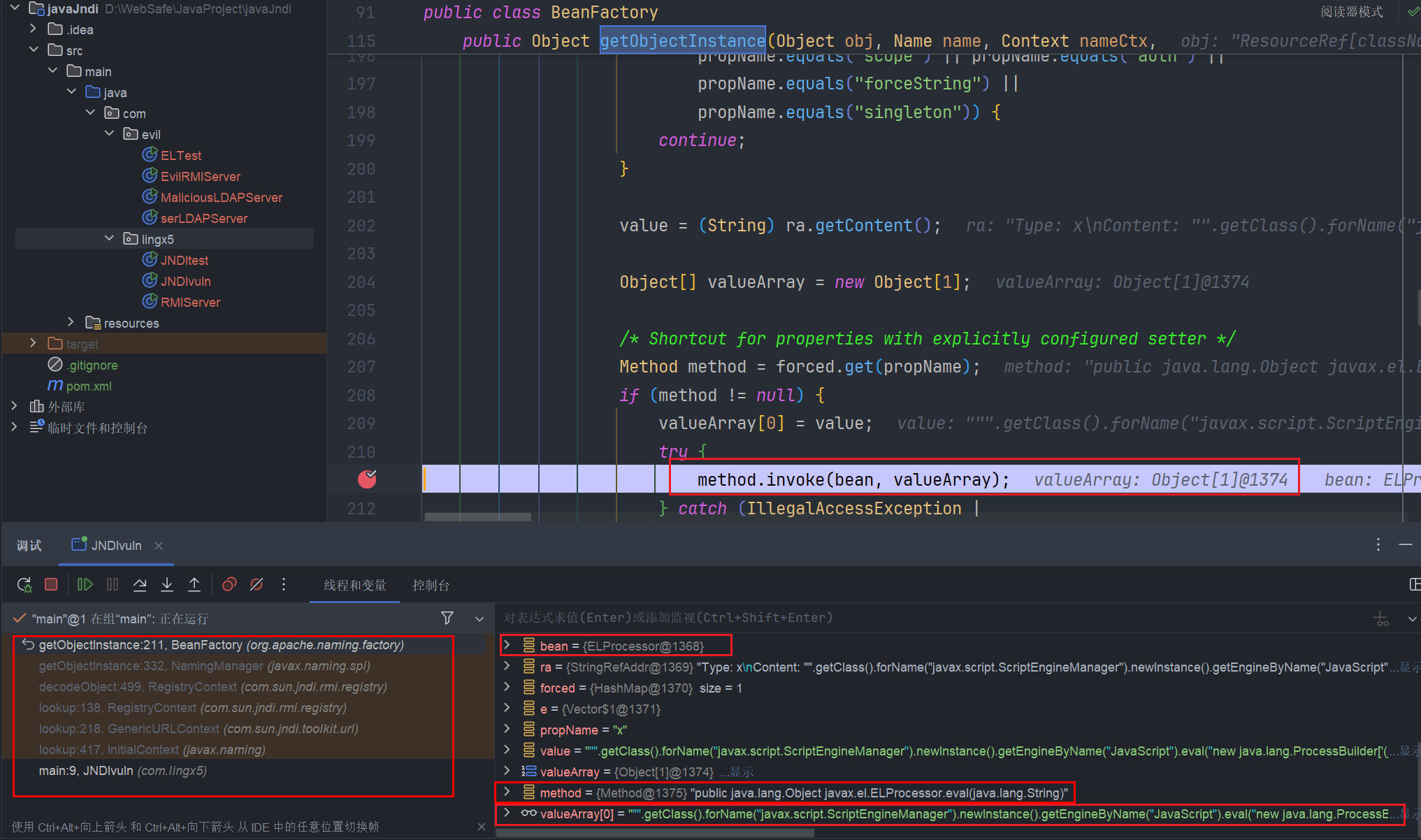Open the View Breakpoints icon

tap(229, 585)
